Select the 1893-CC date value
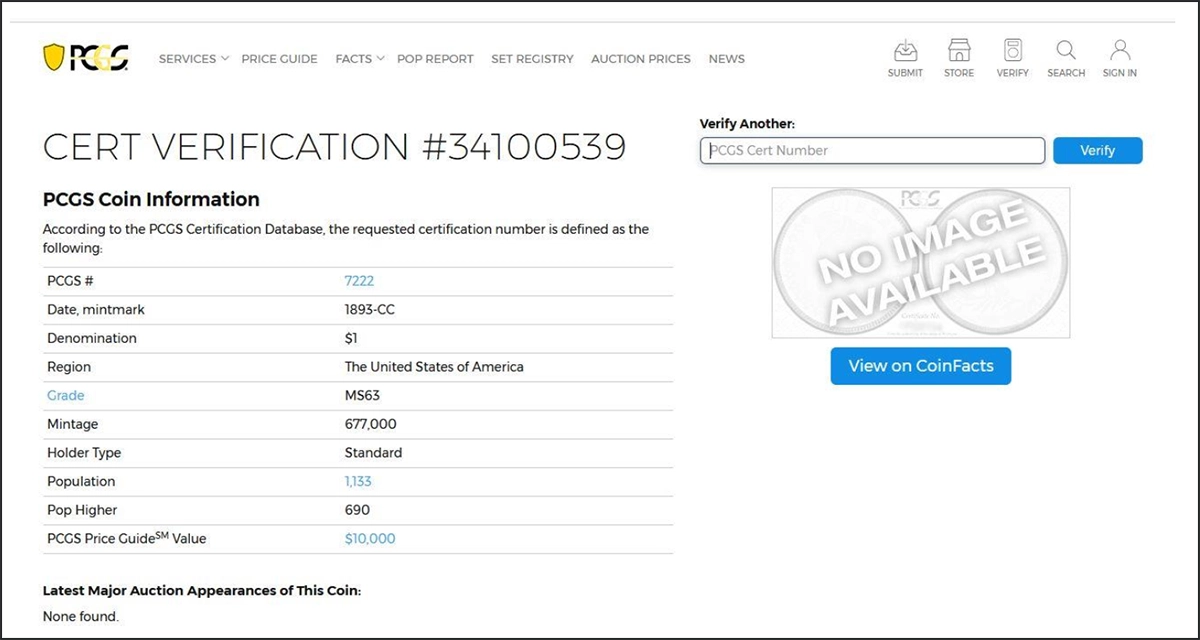This screenshot has width=1200, height=640. (370, 310)
